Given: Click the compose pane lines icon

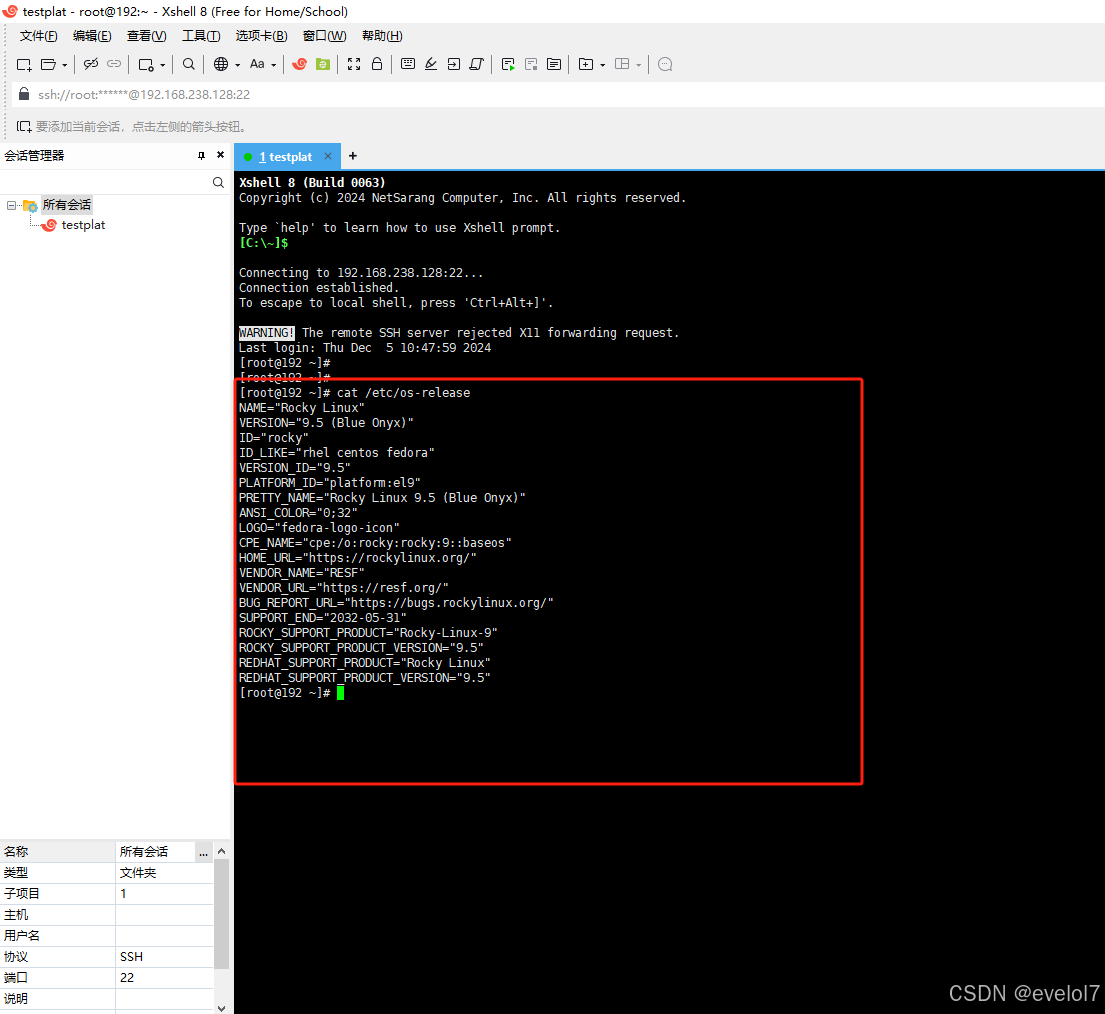Looking at the screenshot, I should tap(554, 64).
